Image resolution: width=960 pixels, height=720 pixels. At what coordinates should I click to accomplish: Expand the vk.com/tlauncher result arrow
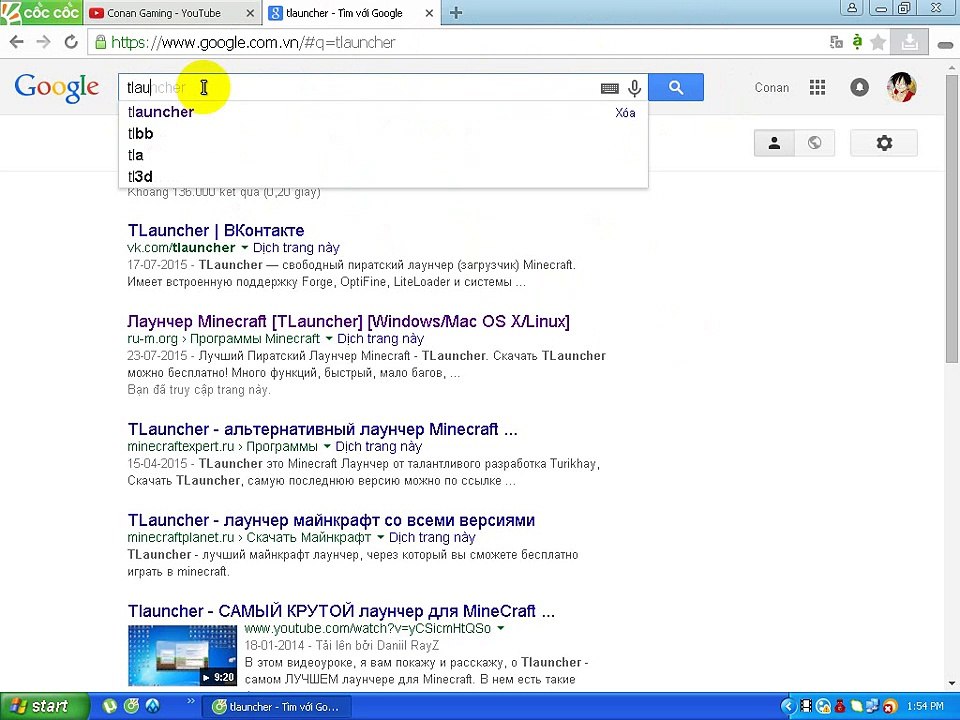[244, 248]
